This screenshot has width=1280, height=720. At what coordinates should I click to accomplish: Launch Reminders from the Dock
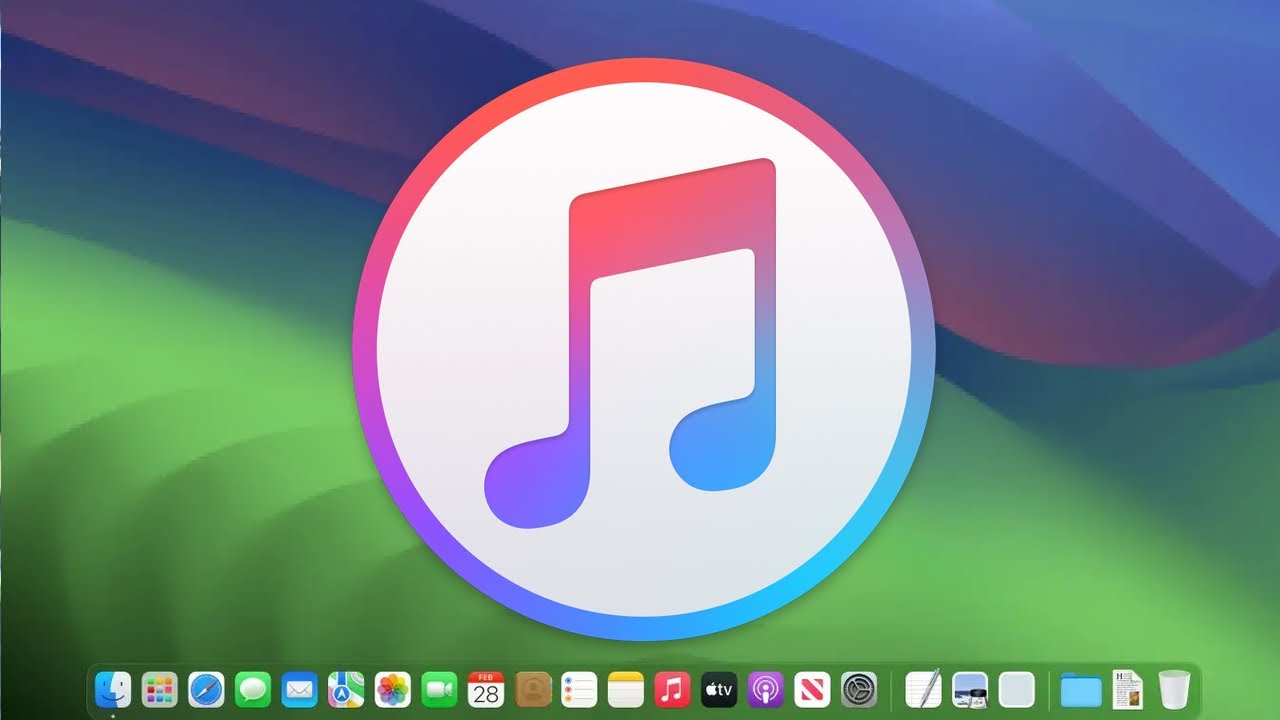click(x=579, y=689)
